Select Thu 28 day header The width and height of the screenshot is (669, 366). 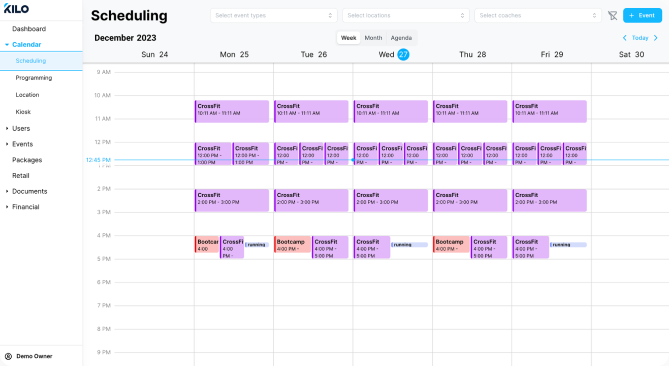click(x=472, y=55)
